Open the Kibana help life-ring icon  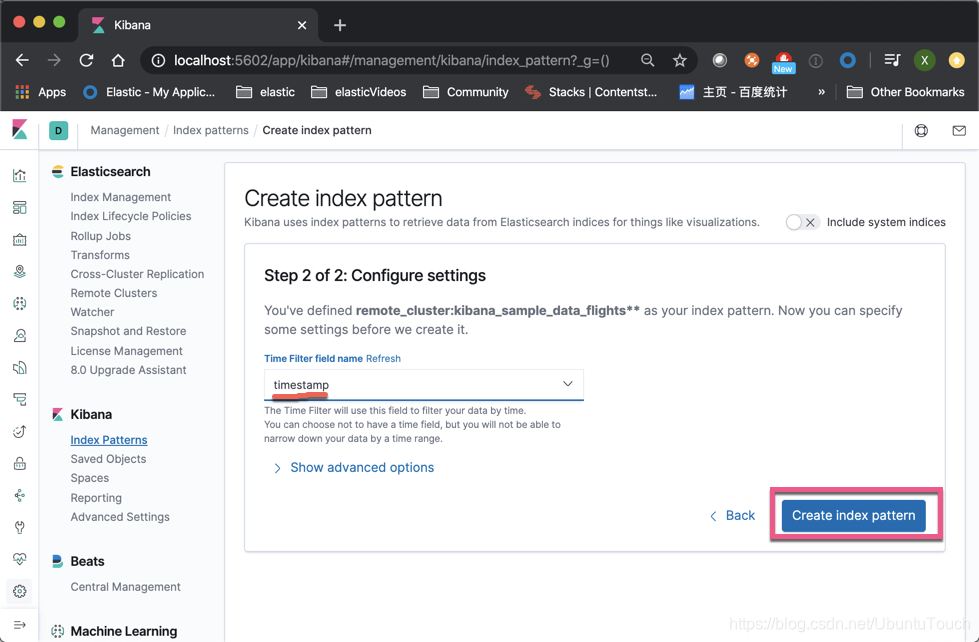click(x=920, y=130)
